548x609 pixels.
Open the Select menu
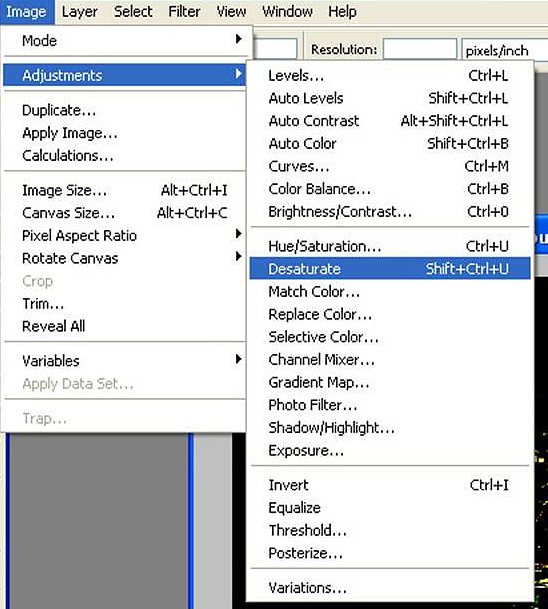(x=133, y=12)
